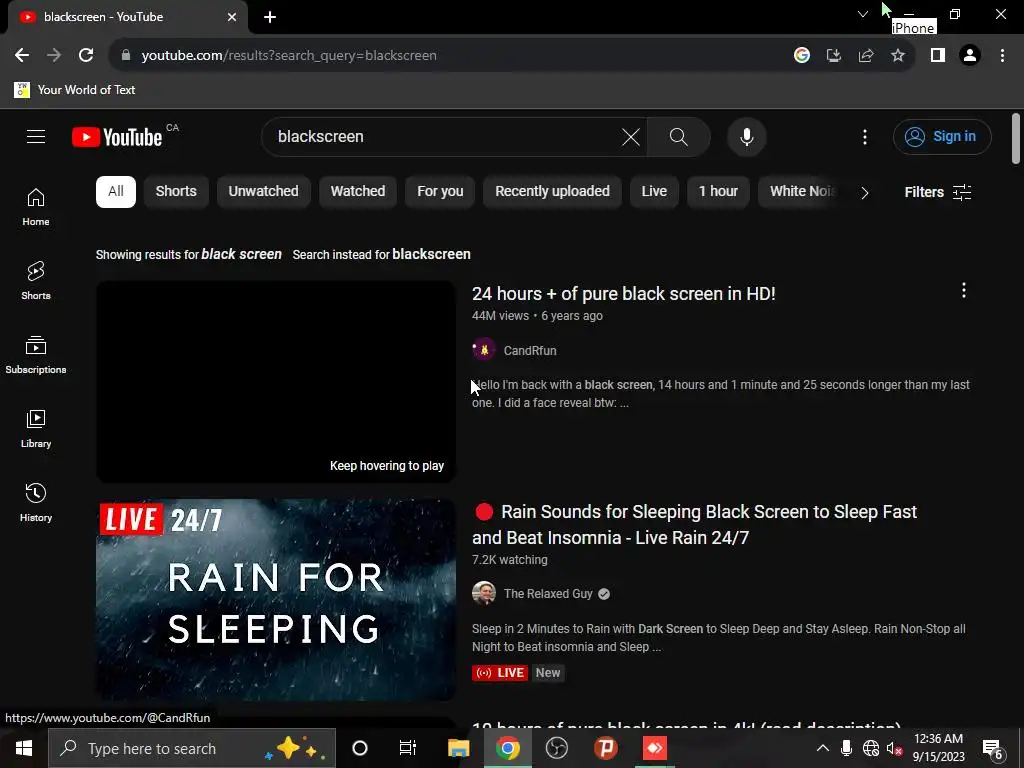Go forward with the browser forward arrow
1024x768 pixels.
point(54,56)
